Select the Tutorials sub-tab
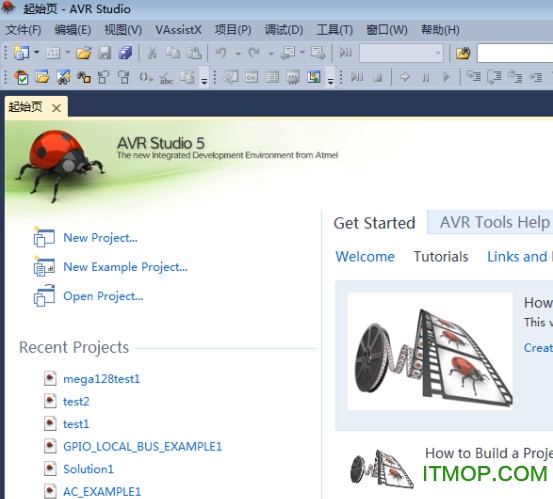Image resolution: width=553 pixels, height=499 pixels. click(x=441, y=256)
